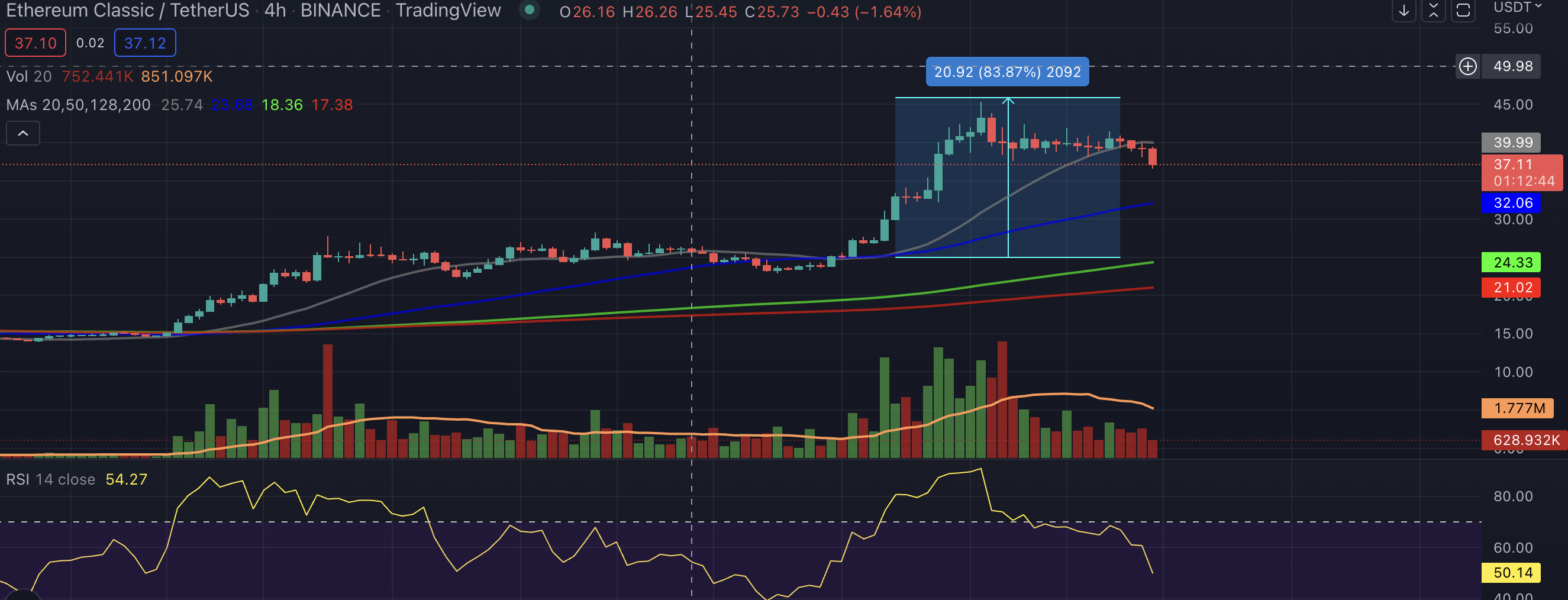Click the orange volume MA tag 1.777M
The height and width of the screenshot is (600, 1568).
point(1517,408)
